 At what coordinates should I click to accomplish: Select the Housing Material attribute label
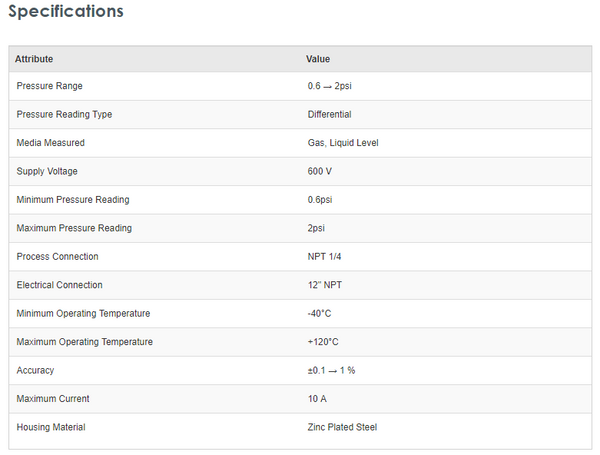[51, 427]
